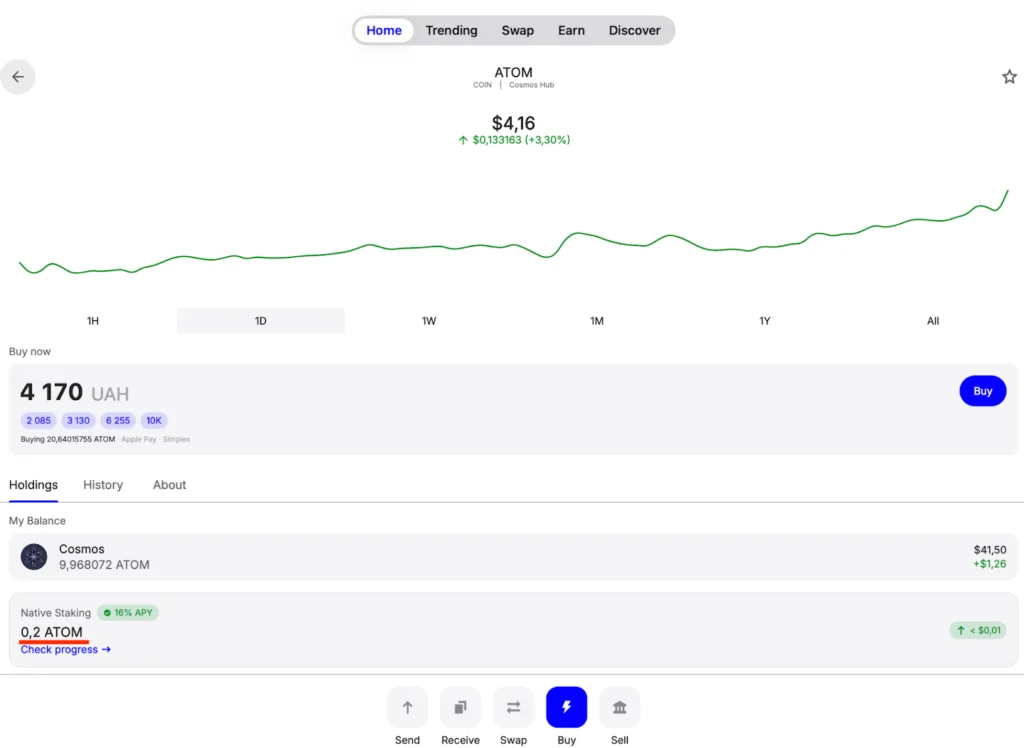This screenshot has height=748, width=1024.
Task: Tap the blue Buy lightning icon
Action: tap(566, 708)
